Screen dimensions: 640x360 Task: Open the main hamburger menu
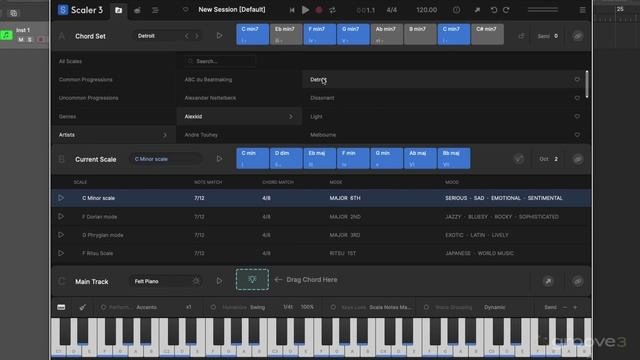(582, 10)
